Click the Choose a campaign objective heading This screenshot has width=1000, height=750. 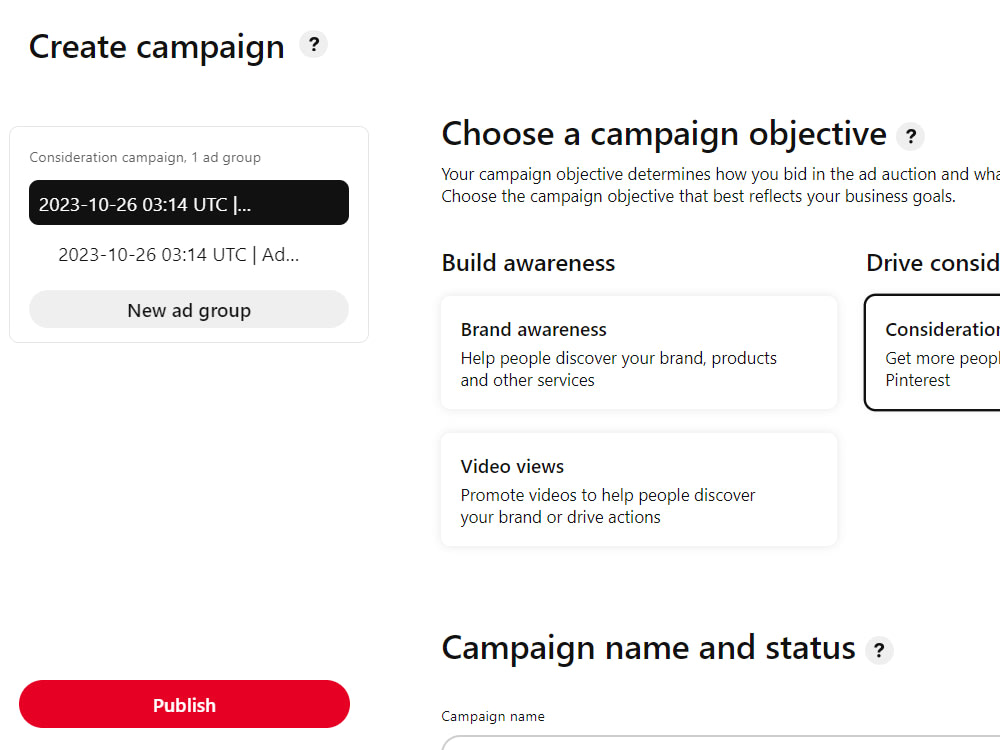(x=664, y=135)
